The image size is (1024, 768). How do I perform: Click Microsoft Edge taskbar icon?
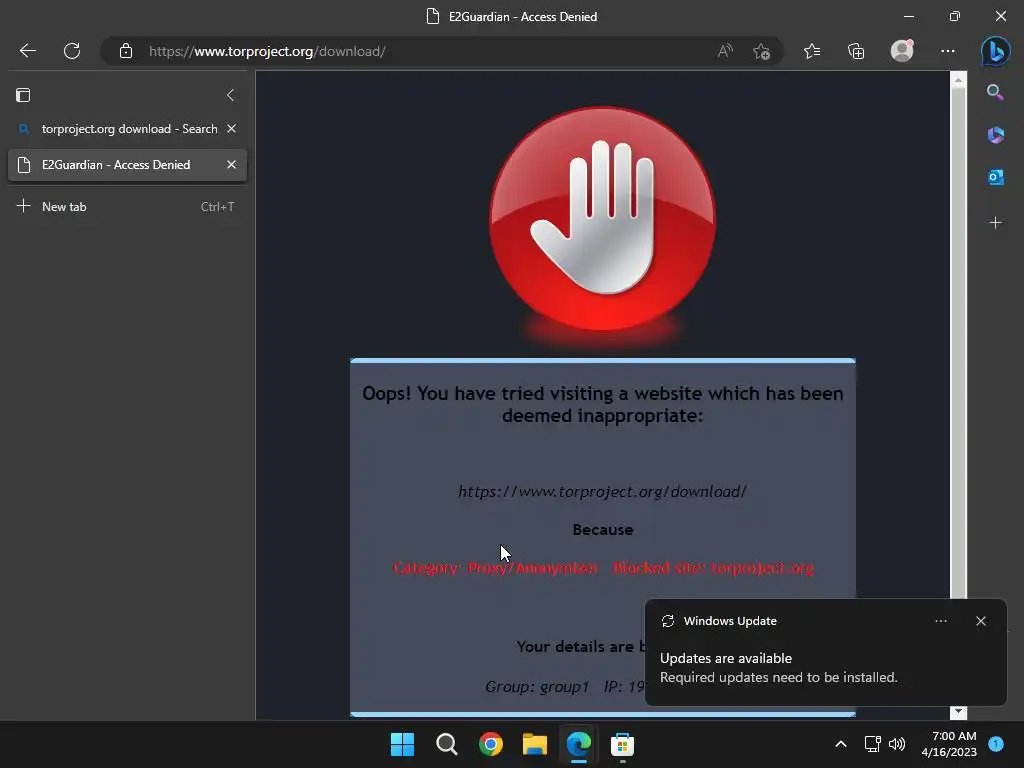579,744
